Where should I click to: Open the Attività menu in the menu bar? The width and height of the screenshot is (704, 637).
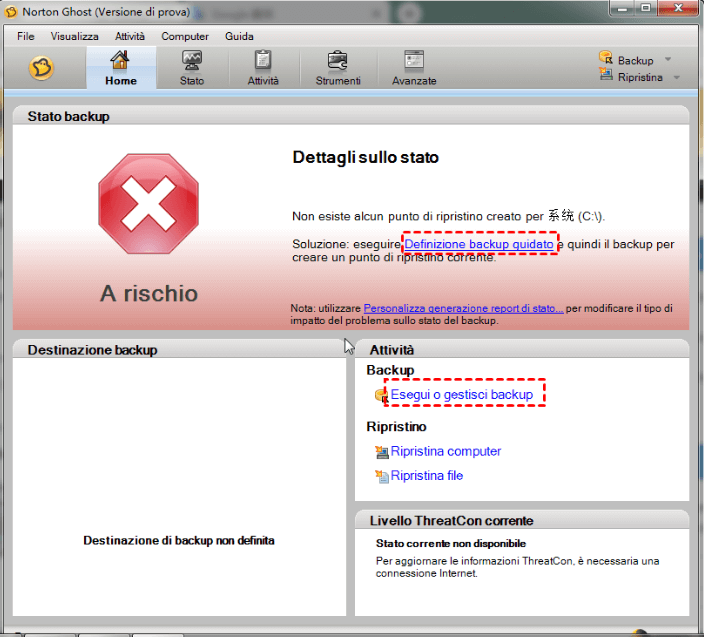coord(130,36)
